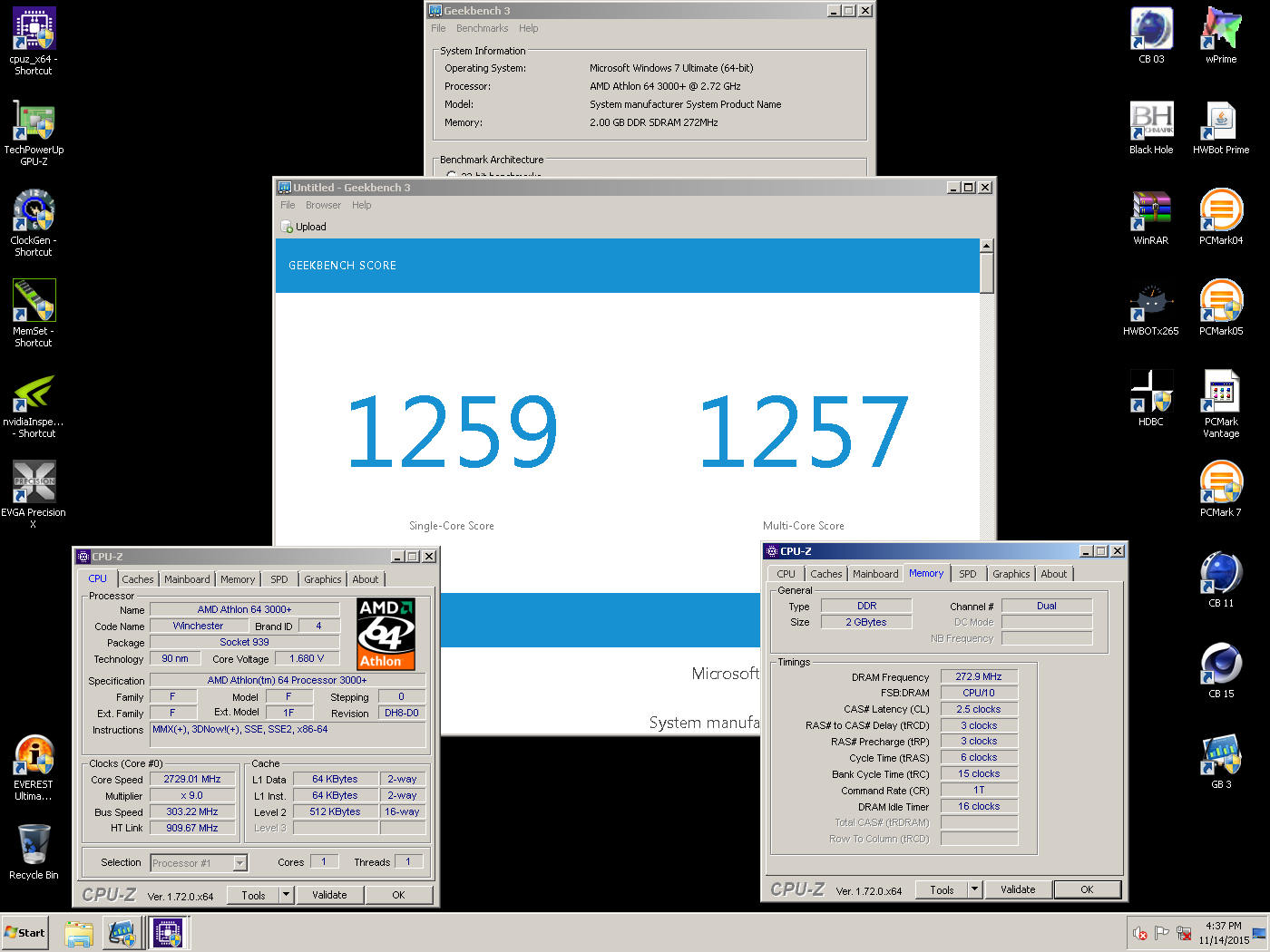Open the Help menu in Untitled Geekbench window
Screen dimensions: 1270x952
click(x=361, y=205)
